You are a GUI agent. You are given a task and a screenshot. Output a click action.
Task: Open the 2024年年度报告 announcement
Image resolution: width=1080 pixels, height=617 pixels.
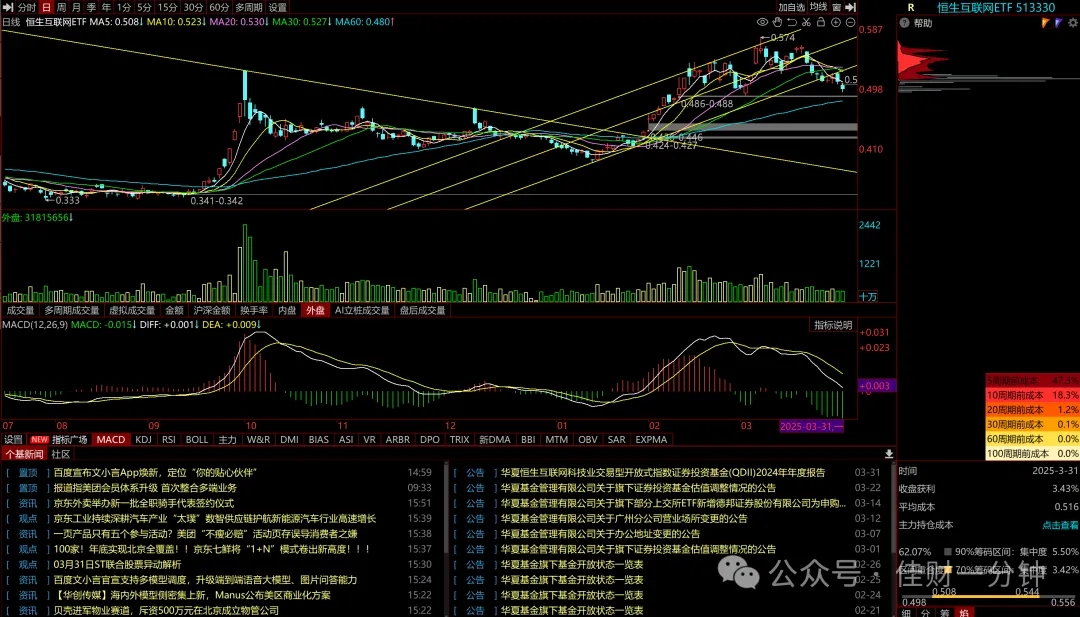(663, 472)
